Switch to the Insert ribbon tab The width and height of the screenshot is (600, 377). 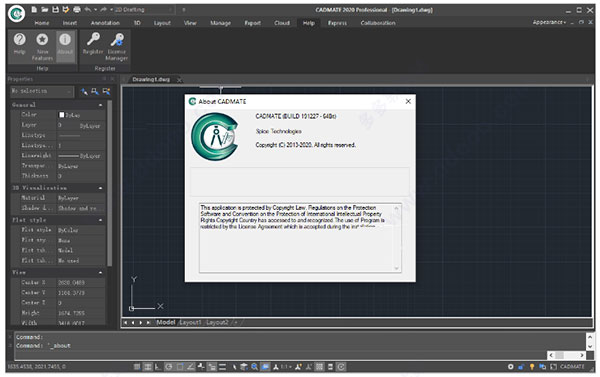tap(70, 23)
